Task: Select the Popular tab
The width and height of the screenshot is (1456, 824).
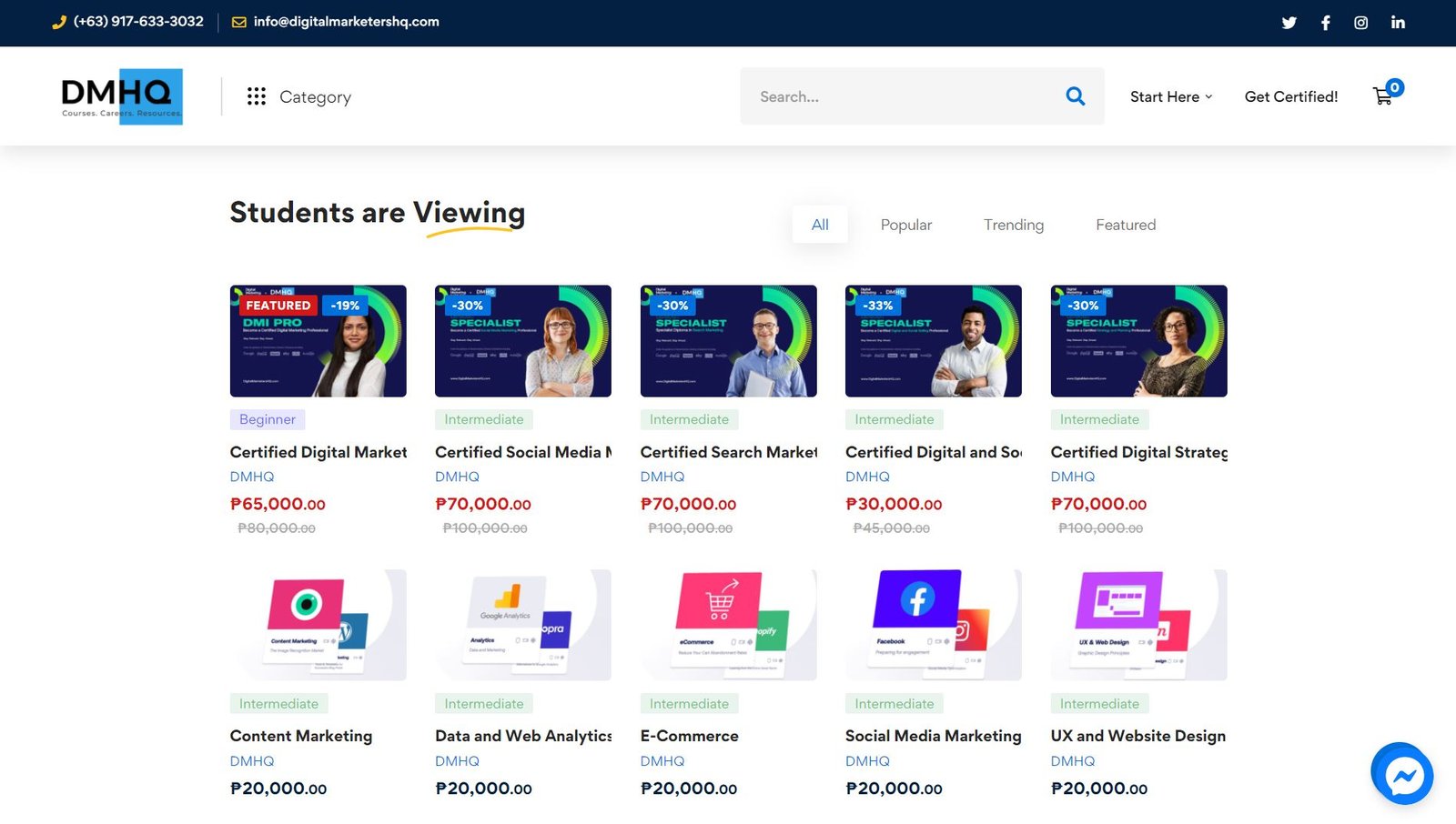Action: [x=905, y=225]
